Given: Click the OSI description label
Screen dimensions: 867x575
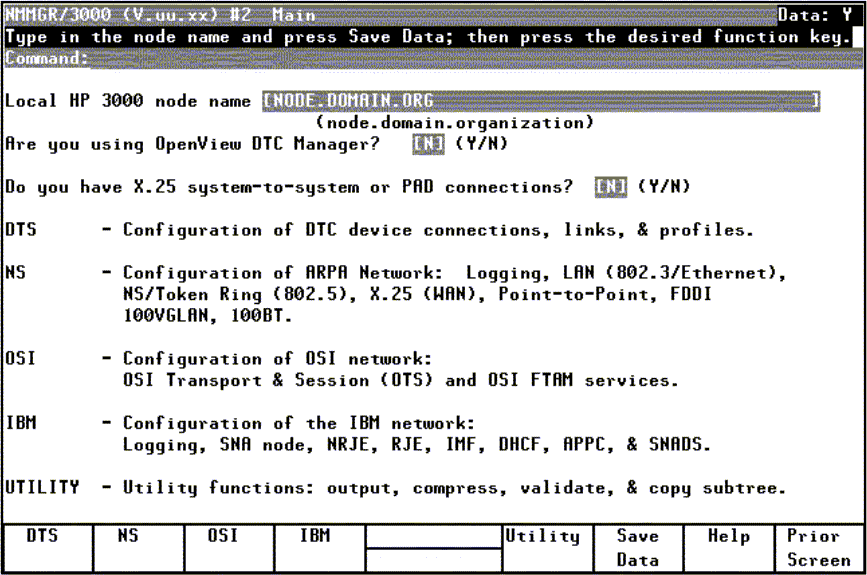Looking at the screenshot, I should 20,358.
